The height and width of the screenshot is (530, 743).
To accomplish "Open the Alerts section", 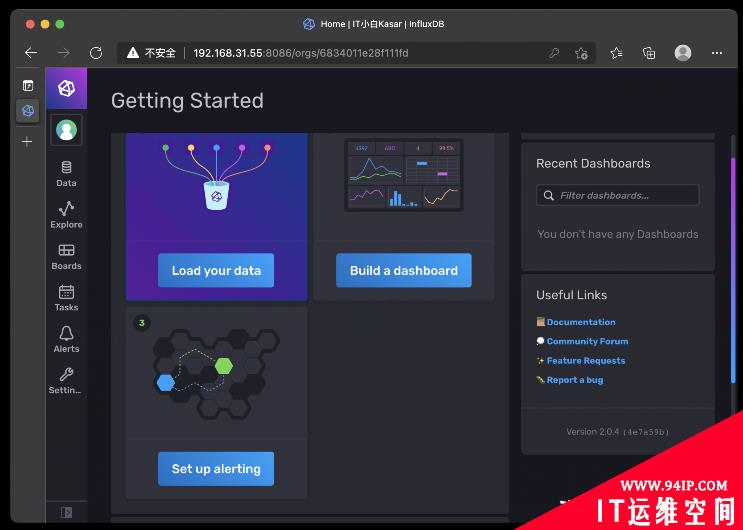I will pyautogui.click(x=66, y=339).
